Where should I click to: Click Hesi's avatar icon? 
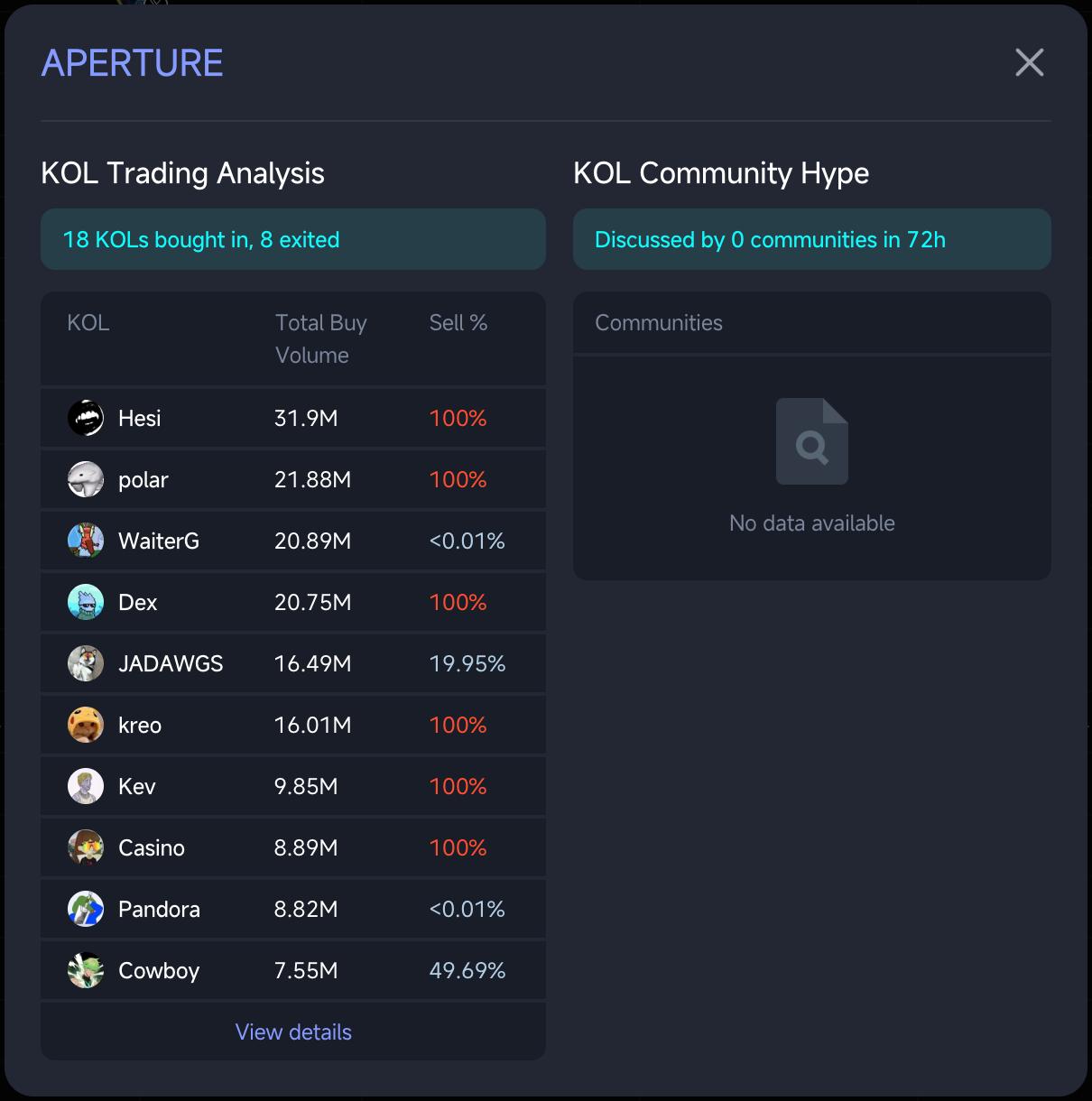(86, 418)
